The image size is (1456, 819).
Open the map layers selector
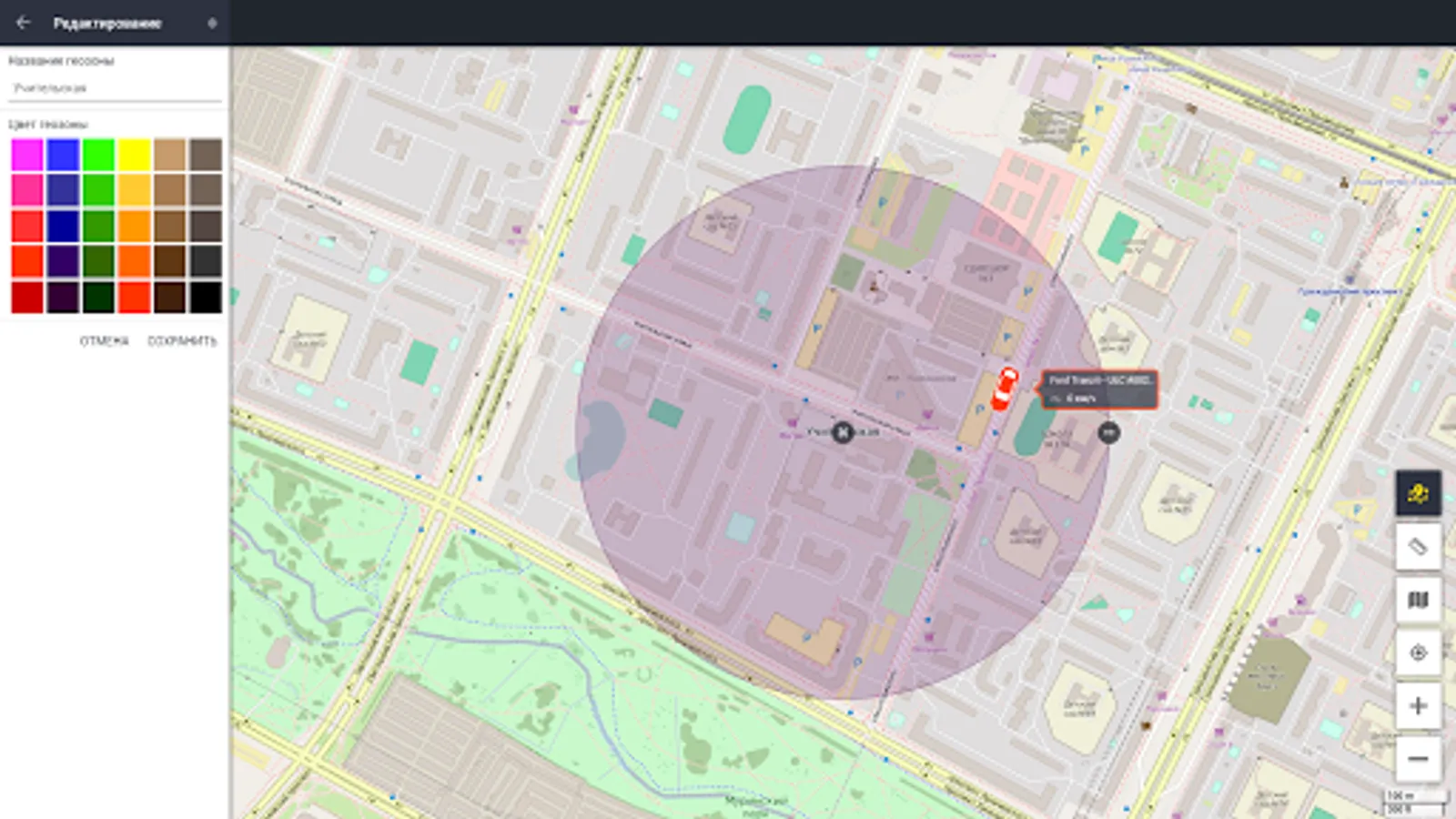(x=1418, y=600)
